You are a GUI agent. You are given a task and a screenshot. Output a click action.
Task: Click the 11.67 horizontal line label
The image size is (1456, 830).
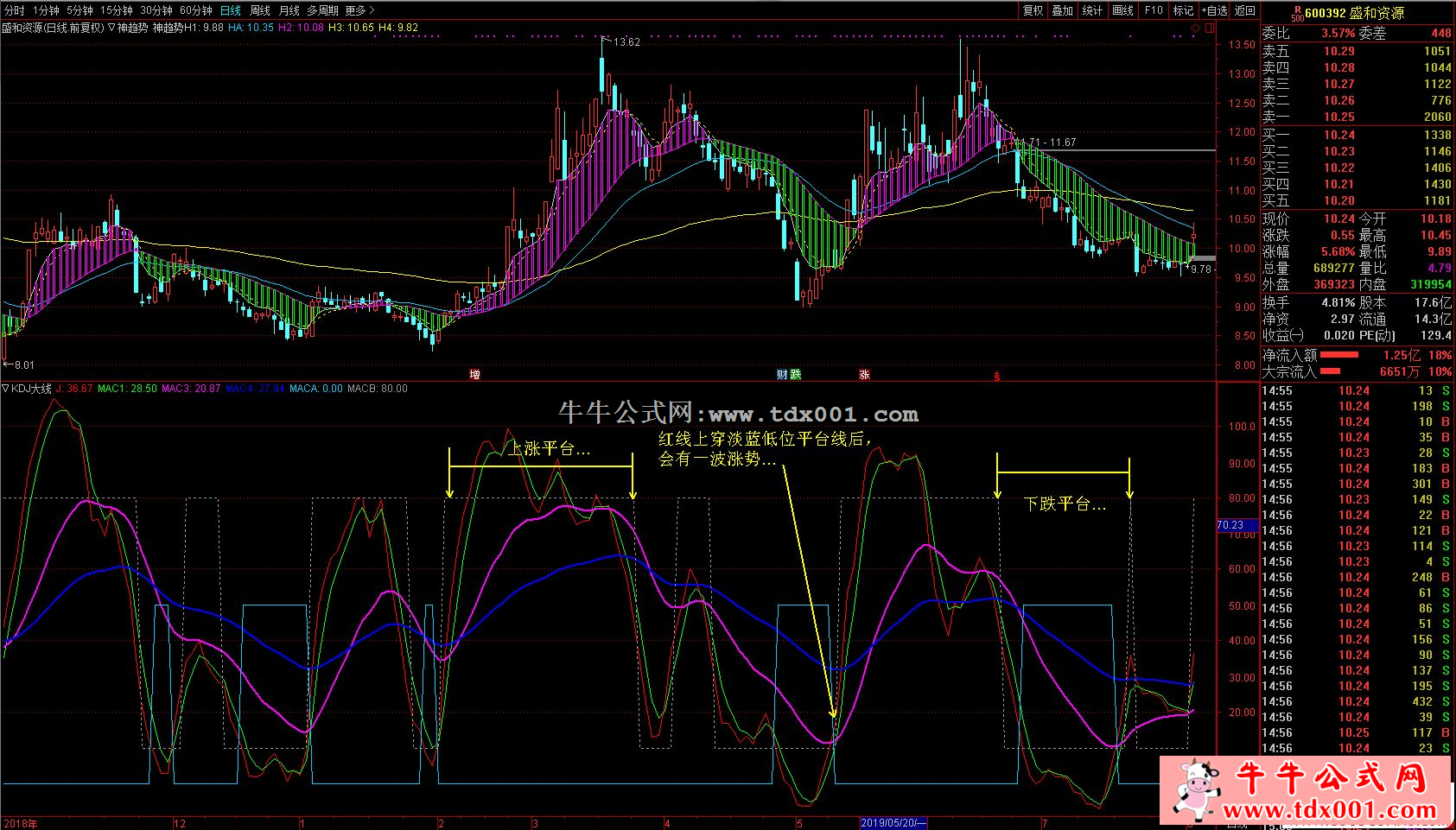(x=1064, y=143)
